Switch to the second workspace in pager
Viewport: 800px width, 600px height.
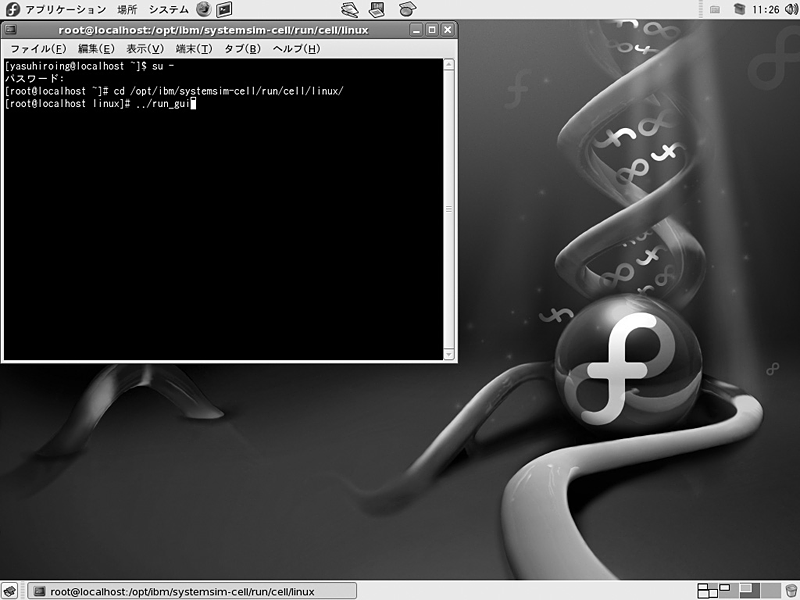(x=728, y=591)
